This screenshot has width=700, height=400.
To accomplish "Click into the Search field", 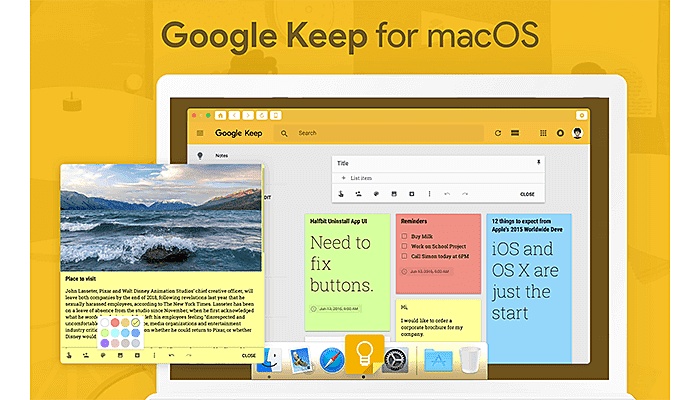I will point(379,133).
